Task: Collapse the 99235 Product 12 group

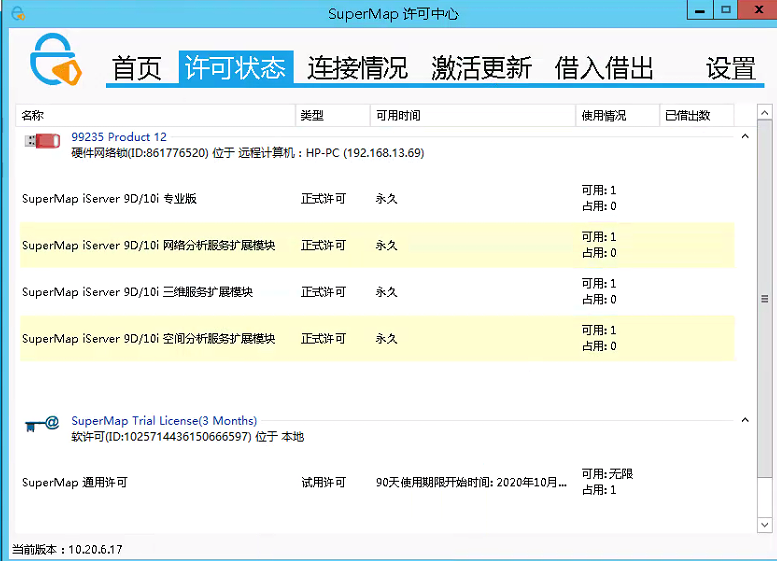Action: 745,136
